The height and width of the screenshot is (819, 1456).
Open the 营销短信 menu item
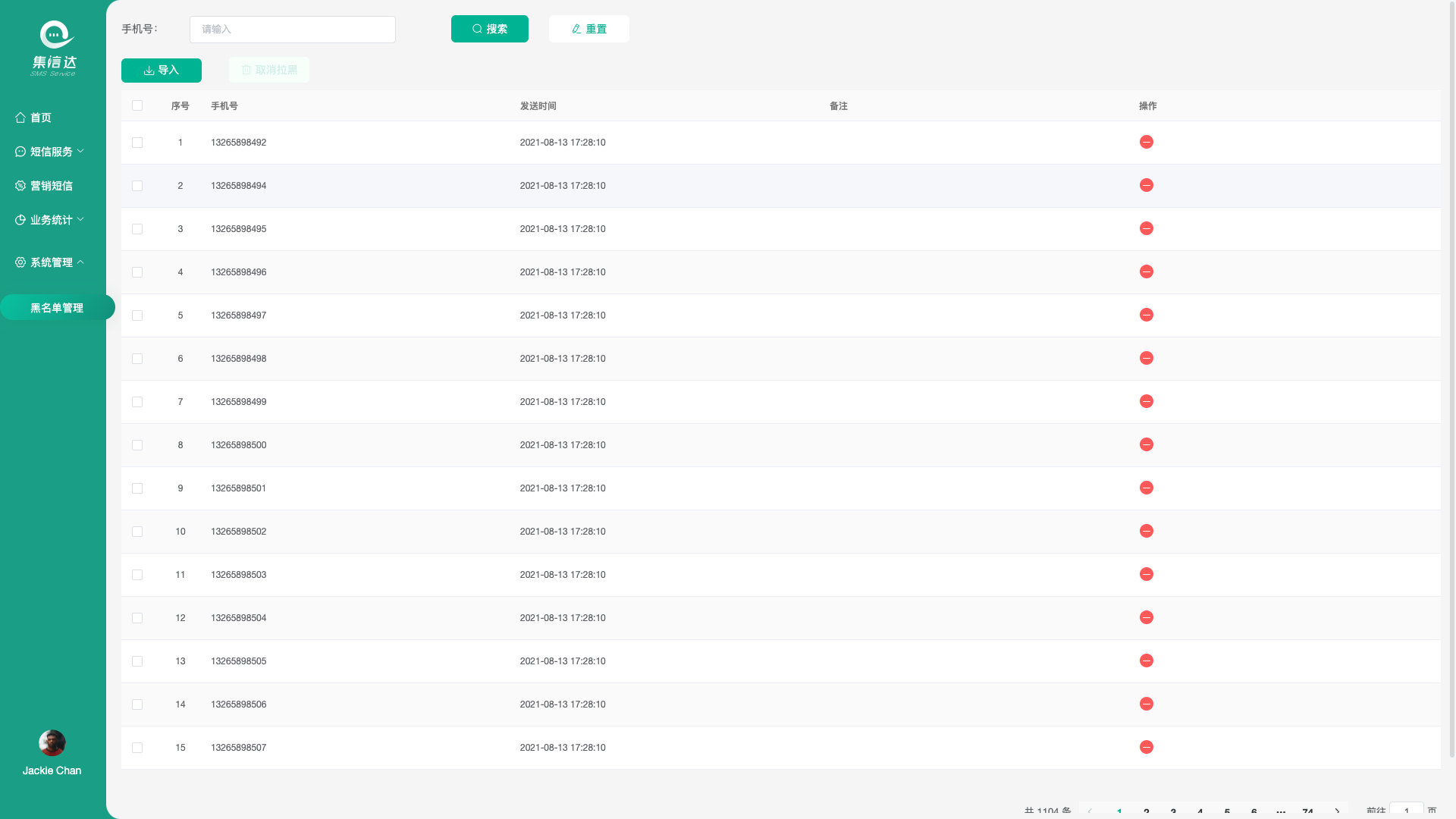50,186
